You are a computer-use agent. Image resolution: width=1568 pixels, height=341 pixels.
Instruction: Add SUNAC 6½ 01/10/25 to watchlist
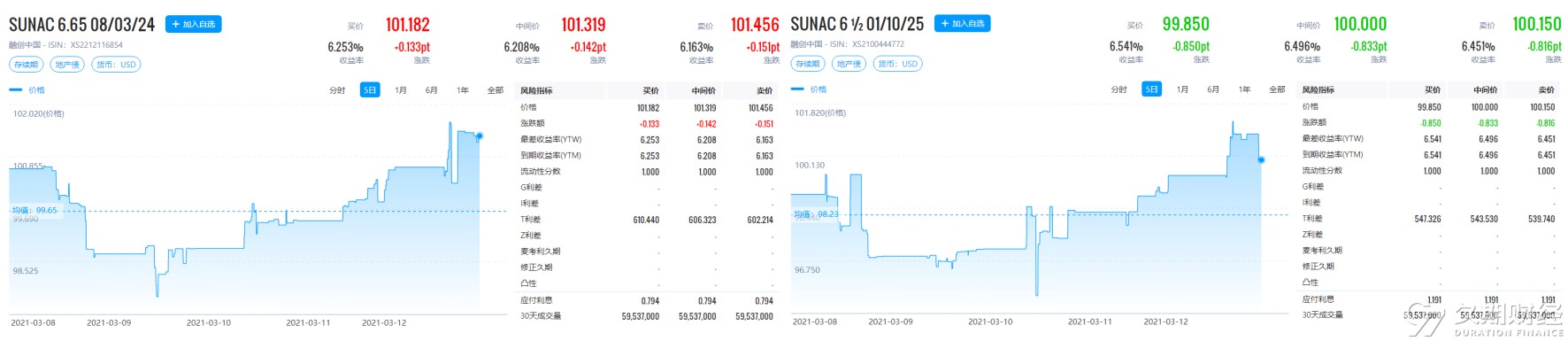pyautogui.click(x=962, y=23)
